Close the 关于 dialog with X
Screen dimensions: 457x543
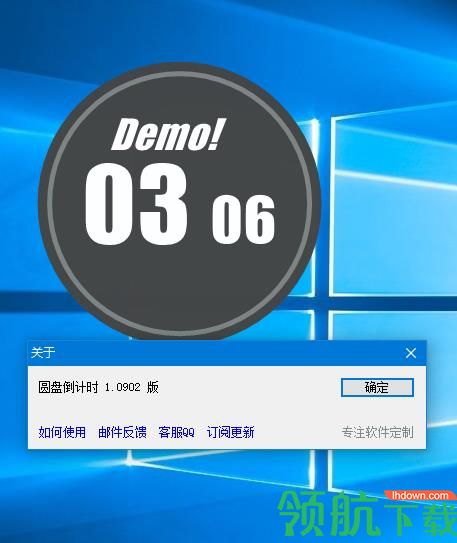(411, 353)
